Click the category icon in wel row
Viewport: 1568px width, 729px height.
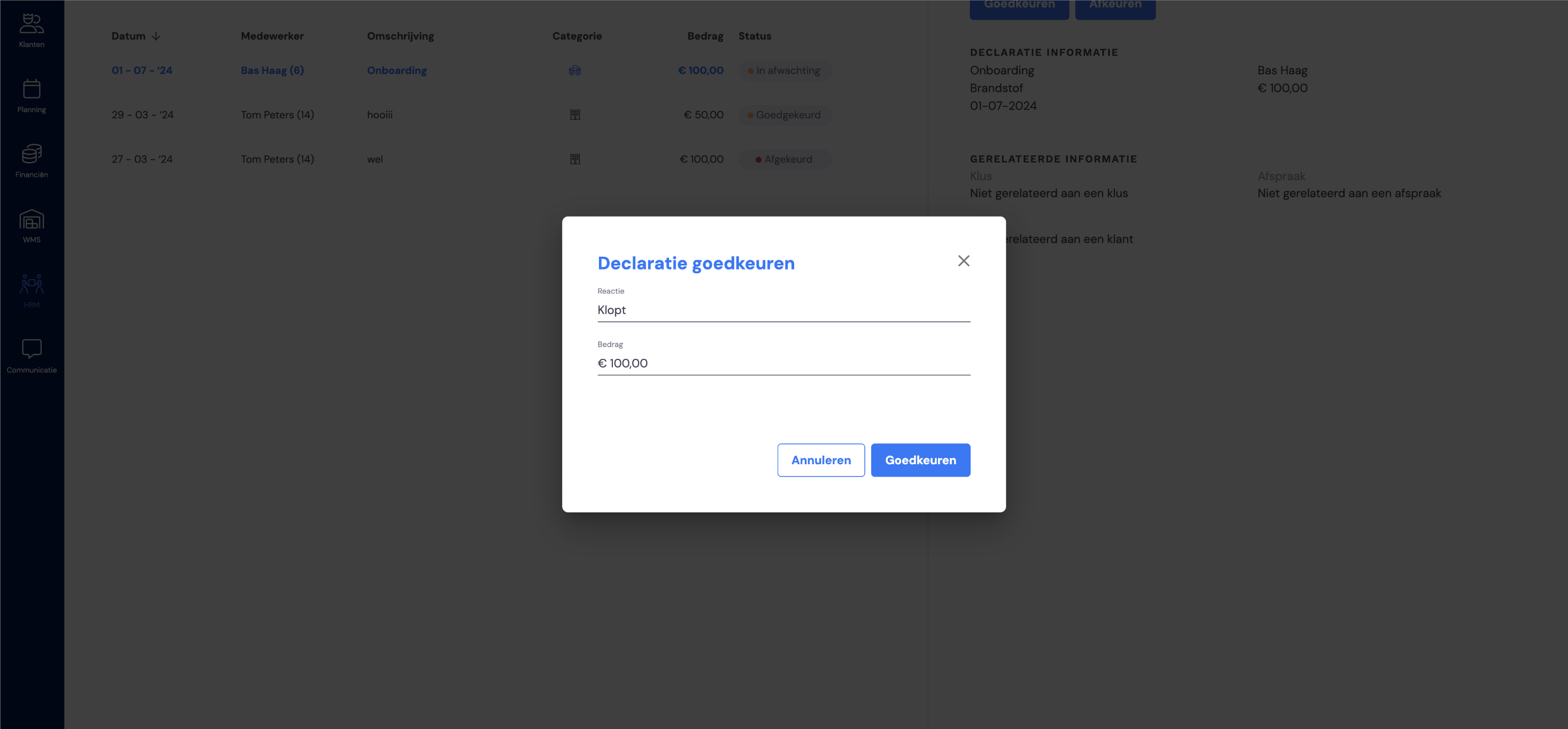point(574,159)
